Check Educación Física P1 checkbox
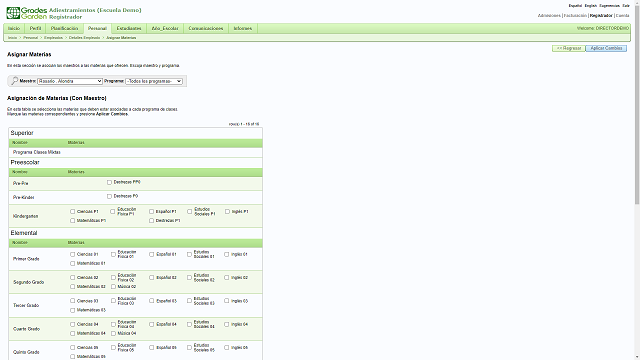The width and height of the screenshot is (640, 360). pyautogui.click(x=113, y=211)
